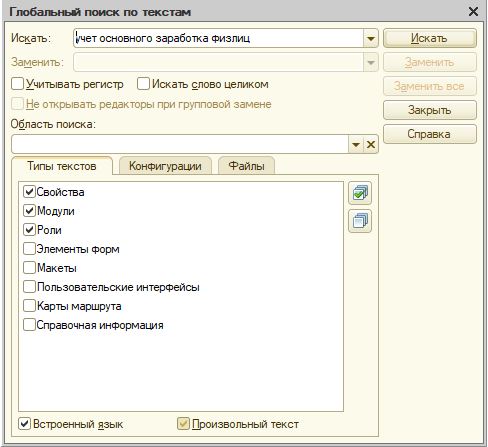Click the Область поиска input field

[180, 144]
